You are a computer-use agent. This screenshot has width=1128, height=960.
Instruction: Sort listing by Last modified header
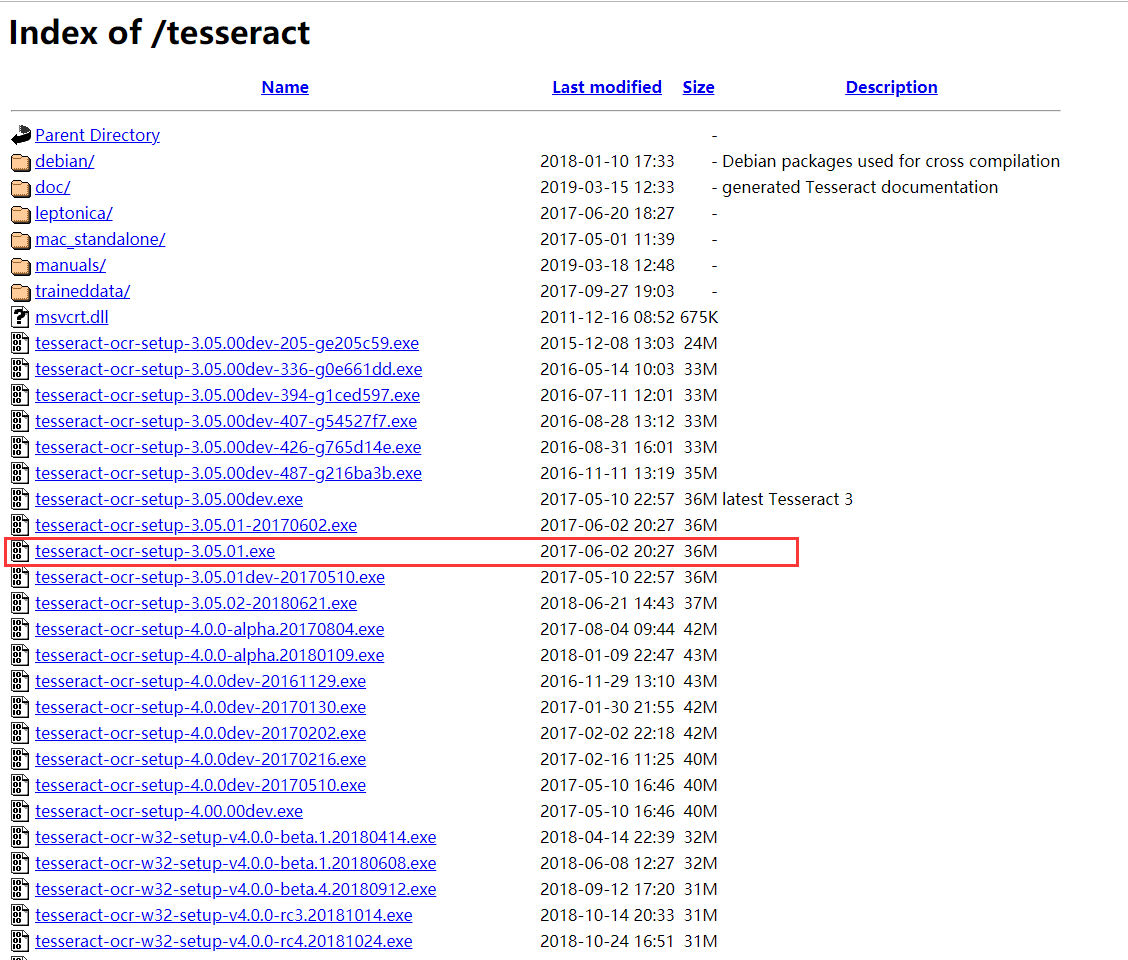[606, 87]
